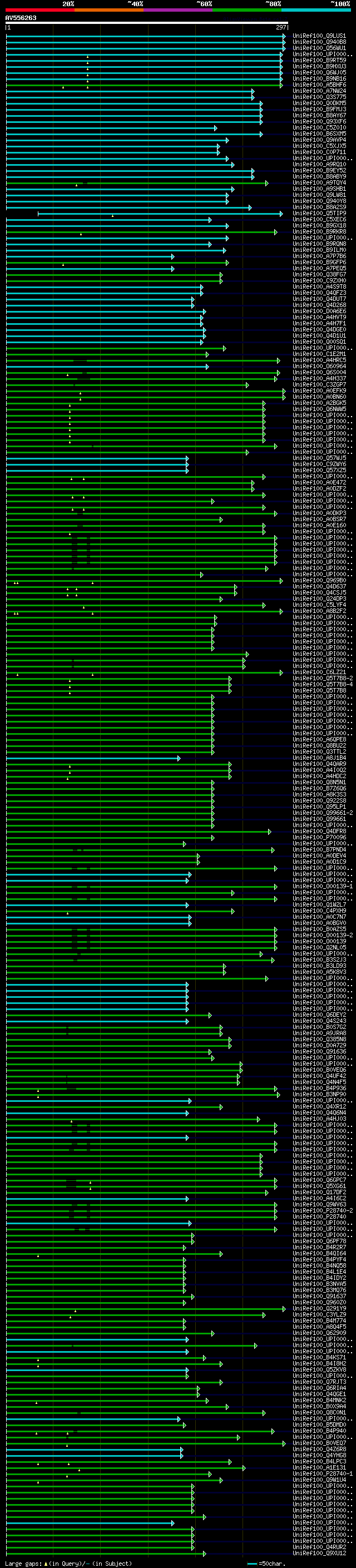Click hit label UniRef100_Q38FG7
This screenshot has height=1568, width=356.
319,275
